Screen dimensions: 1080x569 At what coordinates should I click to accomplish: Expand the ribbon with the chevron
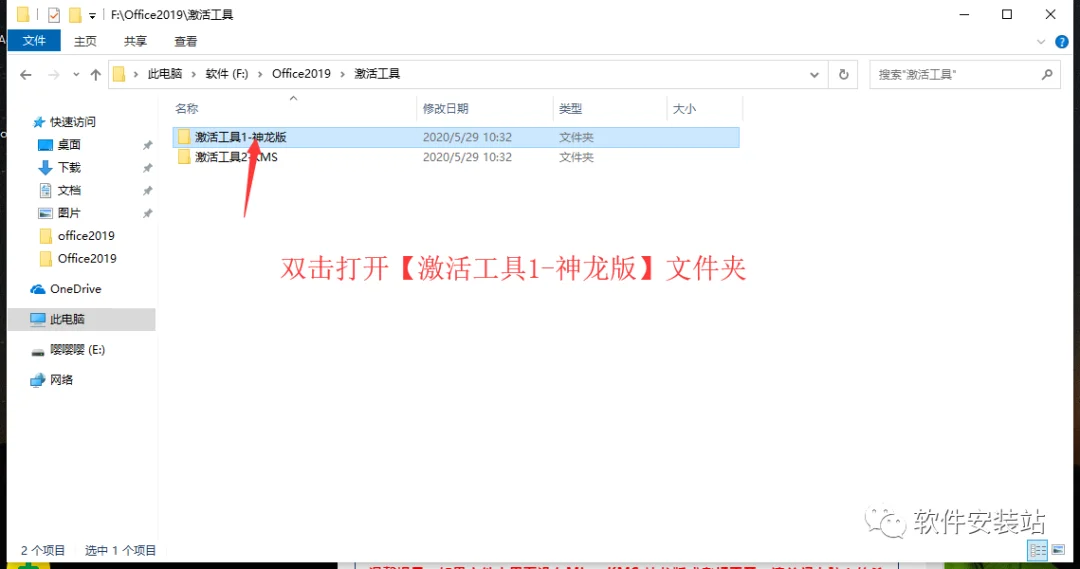tap(1041, 42)
